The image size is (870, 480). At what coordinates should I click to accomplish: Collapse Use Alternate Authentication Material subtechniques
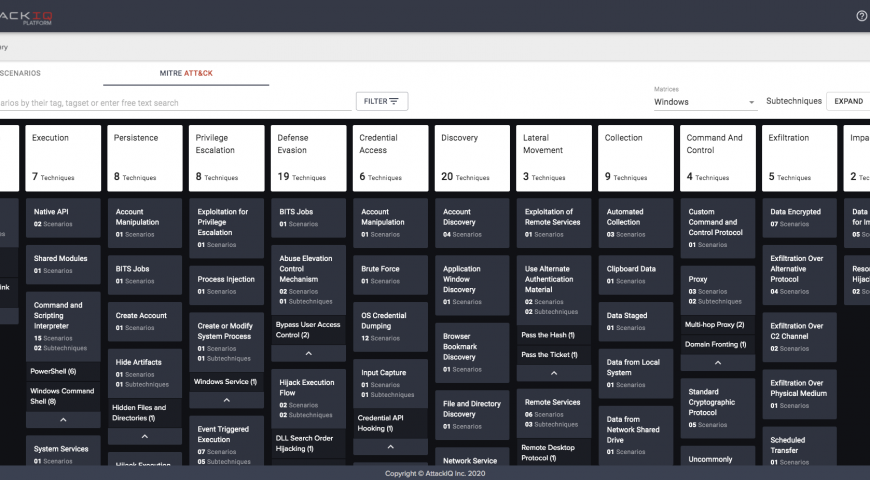pos(554,373)
